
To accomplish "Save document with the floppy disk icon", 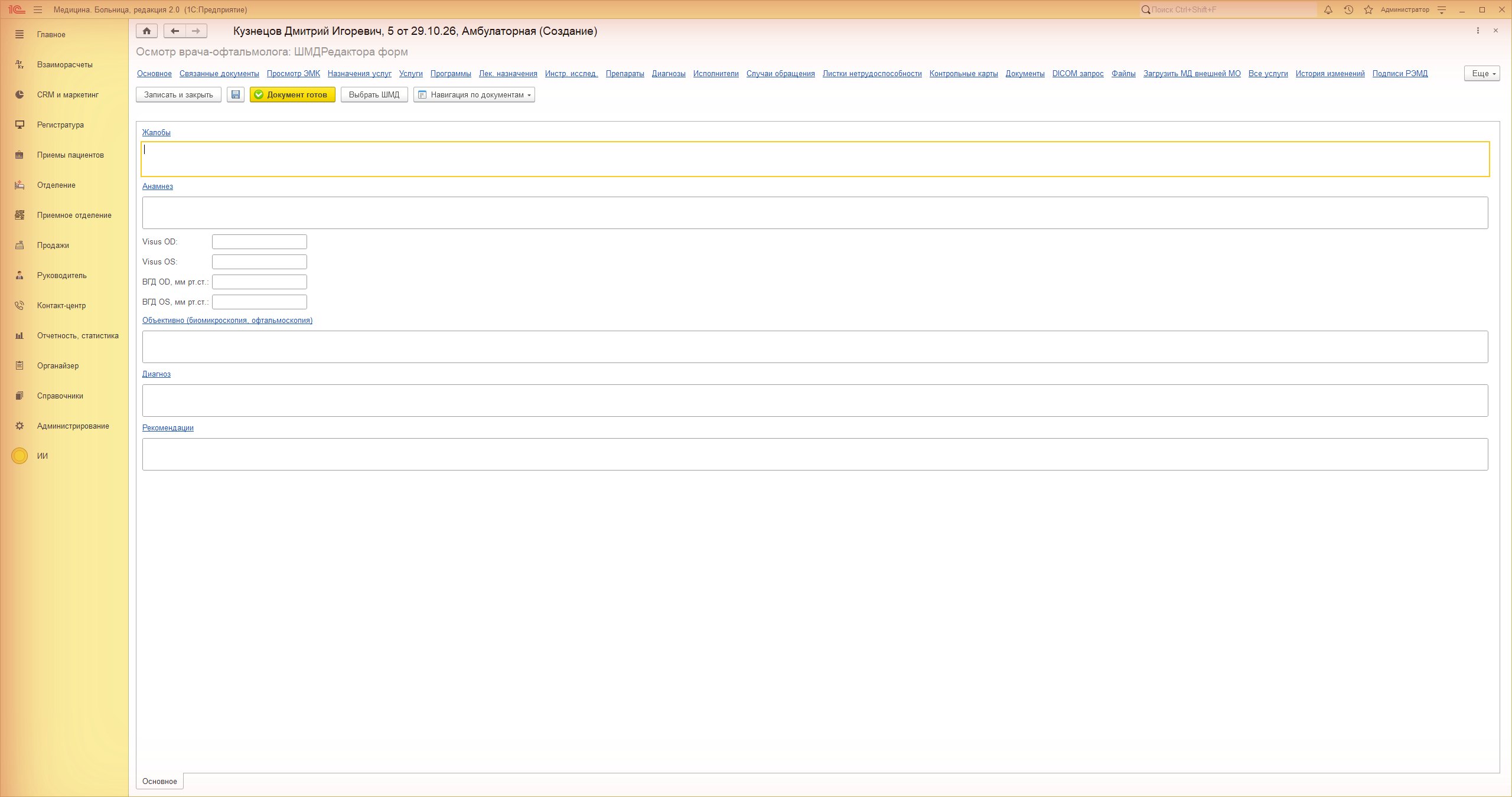I will [236, 94].
